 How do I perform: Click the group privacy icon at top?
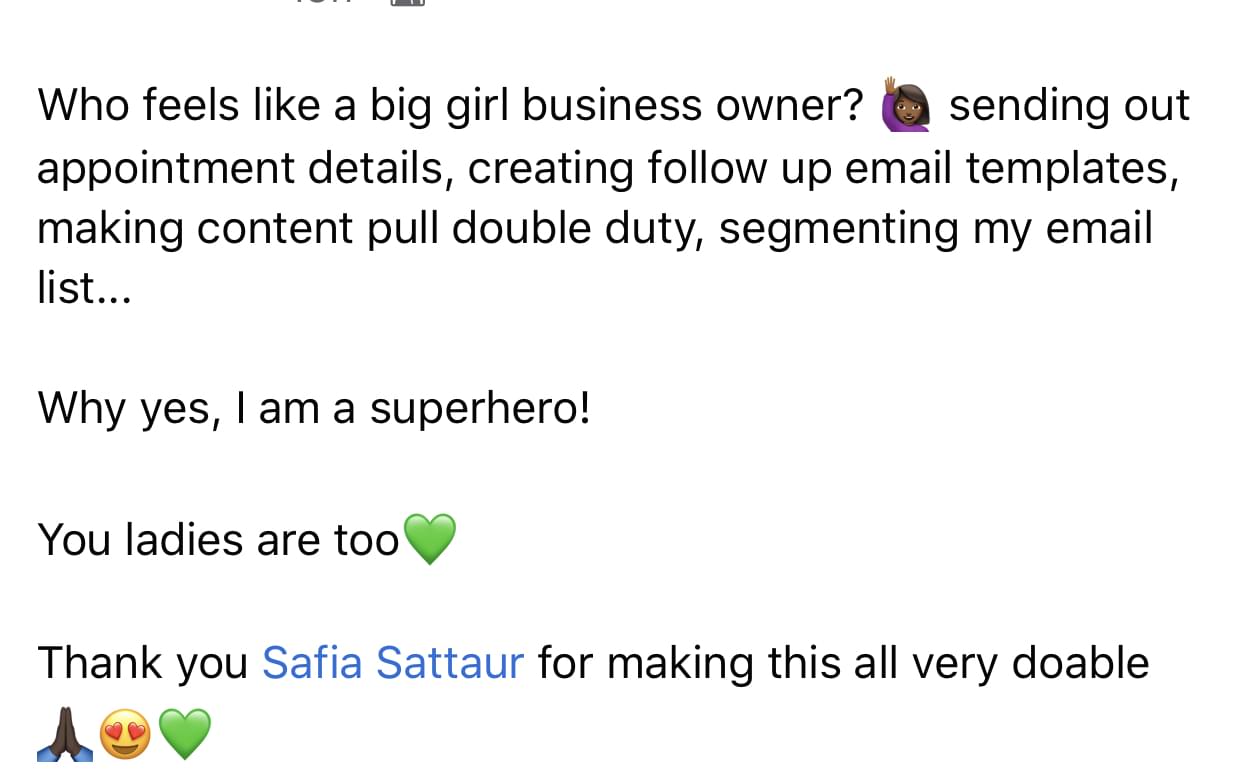tap(407, 3)
